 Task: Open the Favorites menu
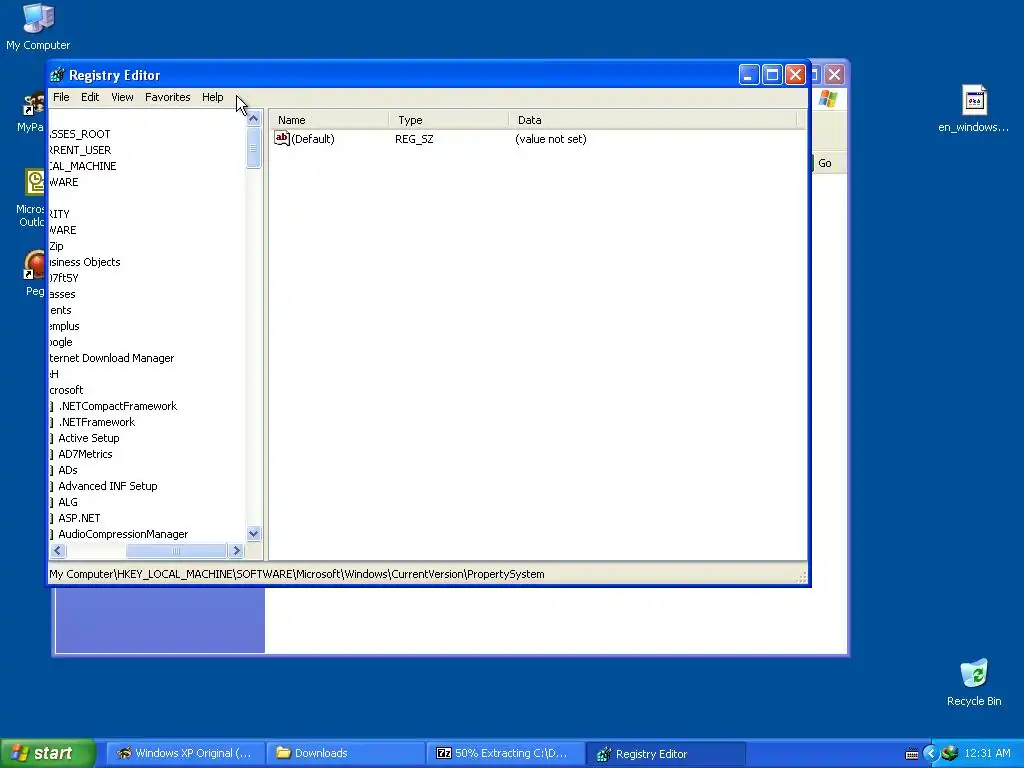coord(168,97)
